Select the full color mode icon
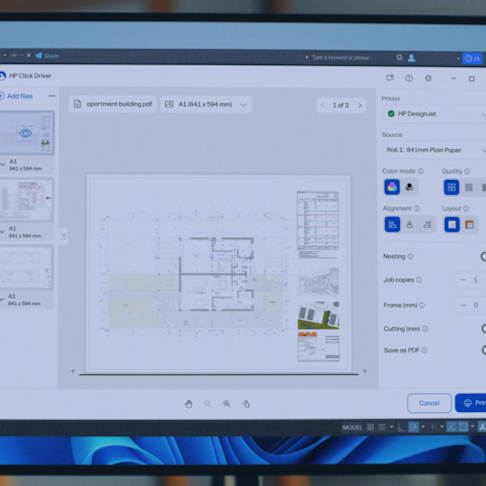Screen dimensions: 486x486 click(392, 187)
